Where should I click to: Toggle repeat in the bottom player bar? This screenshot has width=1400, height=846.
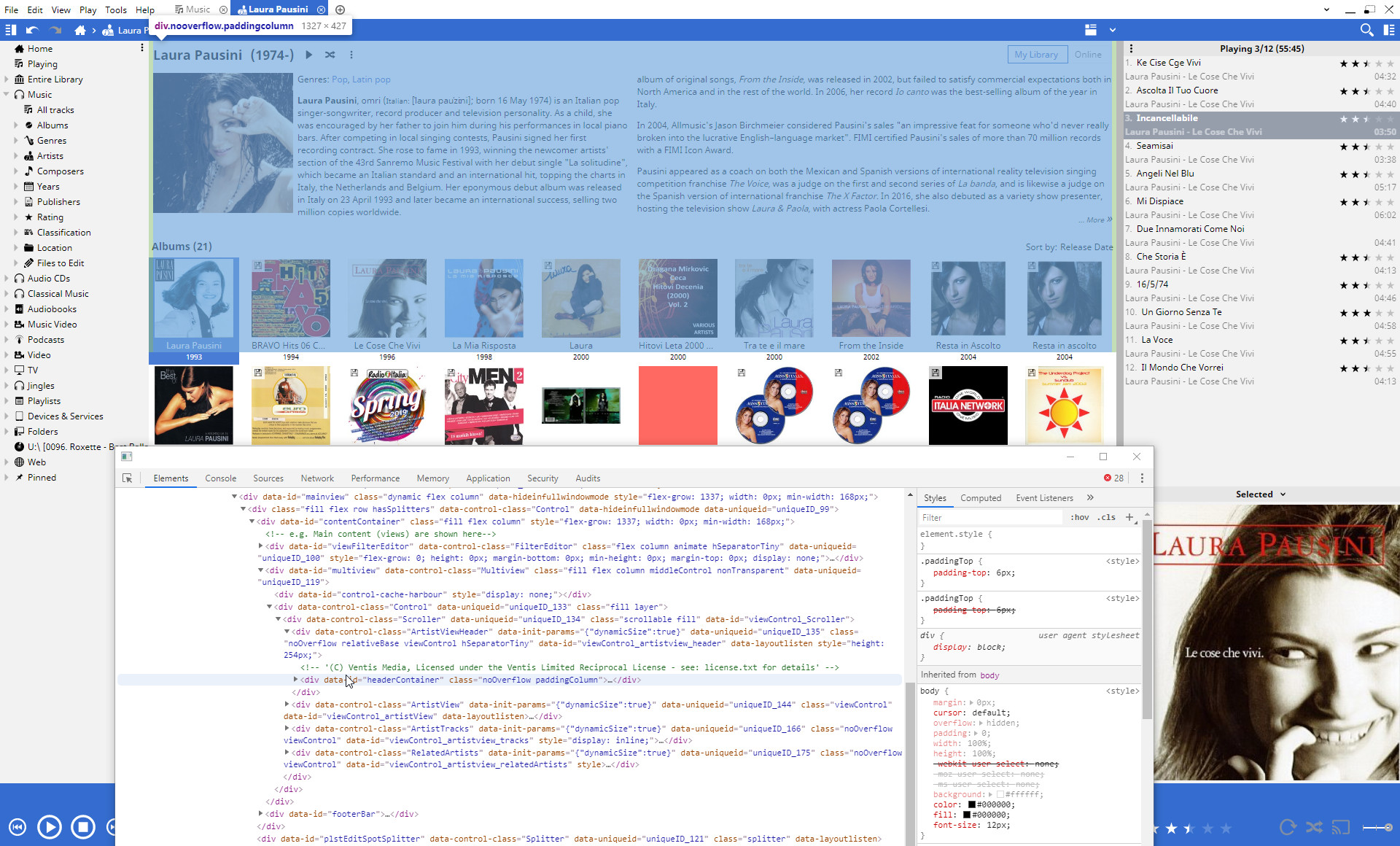point(1288,827)
